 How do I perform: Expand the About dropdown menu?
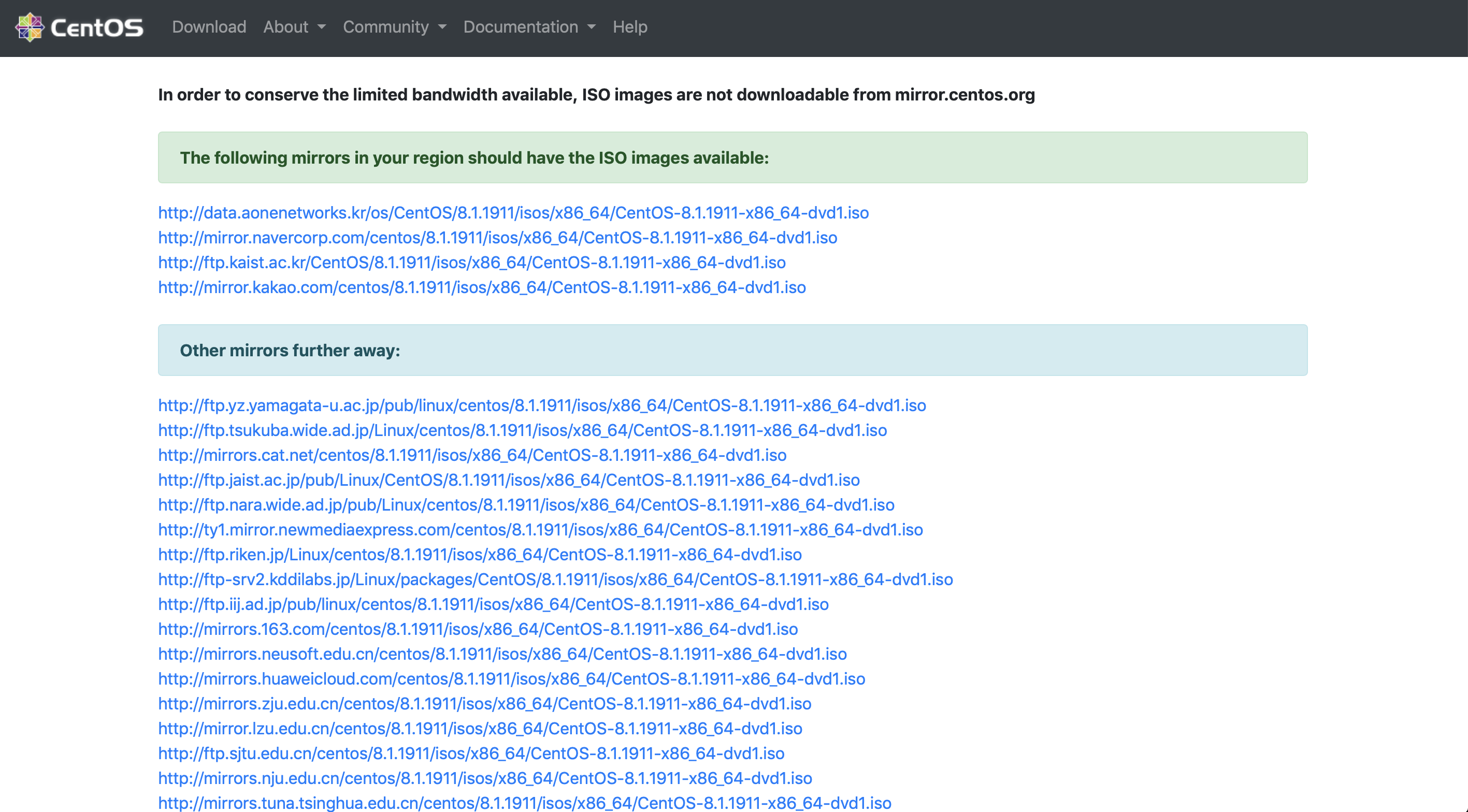tap(294, 27)
